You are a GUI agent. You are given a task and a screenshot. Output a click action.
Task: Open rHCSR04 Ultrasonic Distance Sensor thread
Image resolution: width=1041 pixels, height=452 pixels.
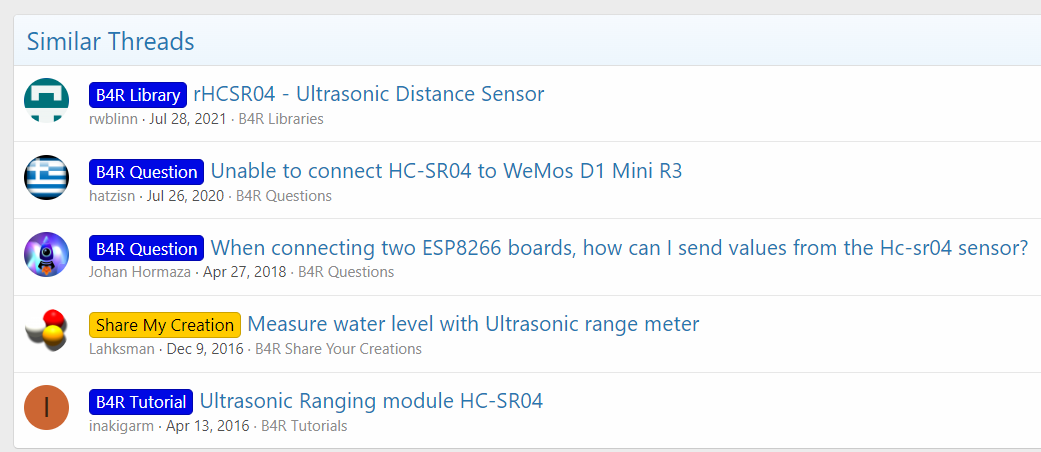tap(368, 94)
